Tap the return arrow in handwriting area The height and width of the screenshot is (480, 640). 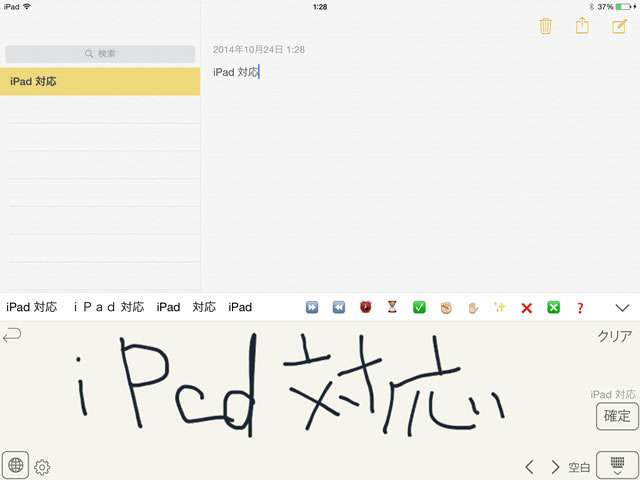coord(12,336)
